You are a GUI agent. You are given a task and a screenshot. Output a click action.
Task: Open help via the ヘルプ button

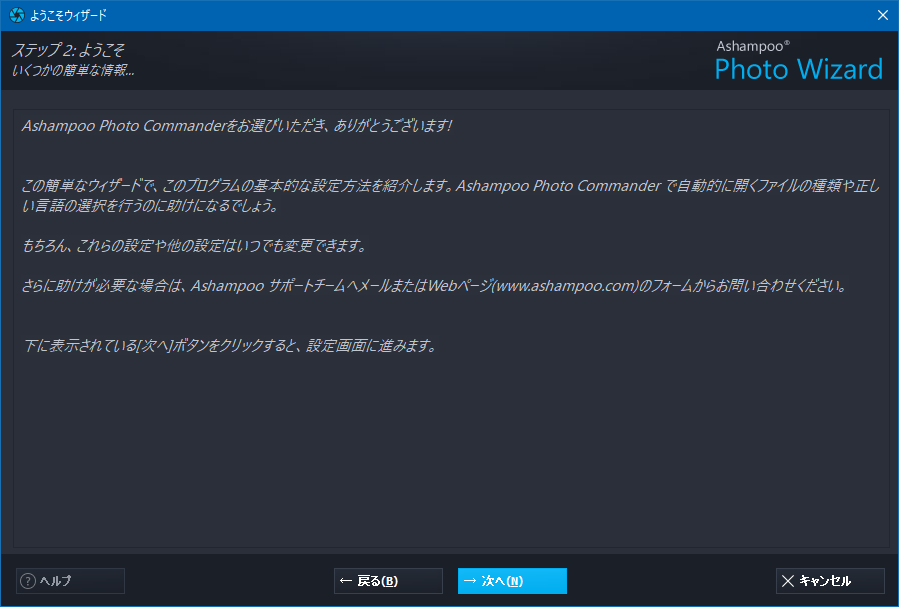tap(70, 581)
